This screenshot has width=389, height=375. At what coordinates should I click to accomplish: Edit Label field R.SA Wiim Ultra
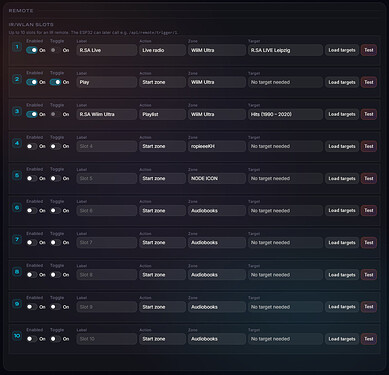(107, 114)
